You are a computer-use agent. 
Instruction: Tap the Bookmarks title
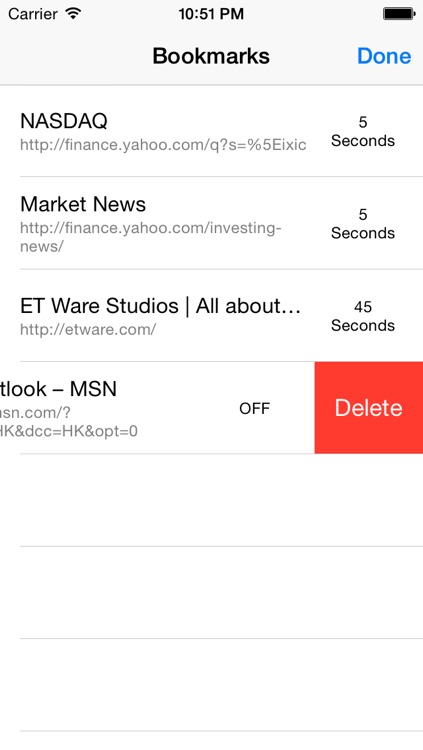click(x=211, y=56)
